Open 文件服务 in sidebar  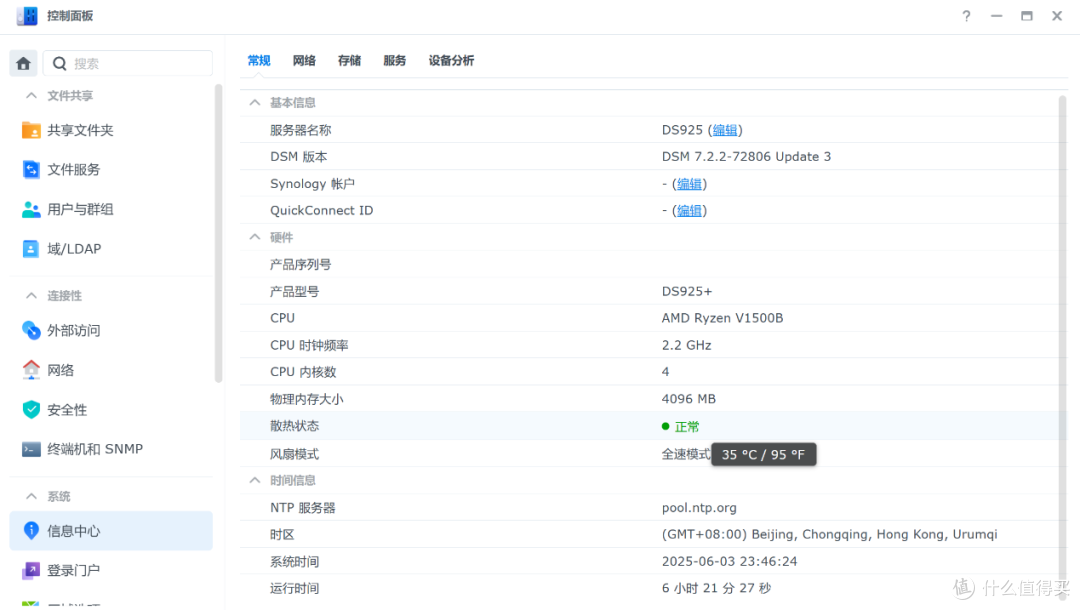pos(73,169)
